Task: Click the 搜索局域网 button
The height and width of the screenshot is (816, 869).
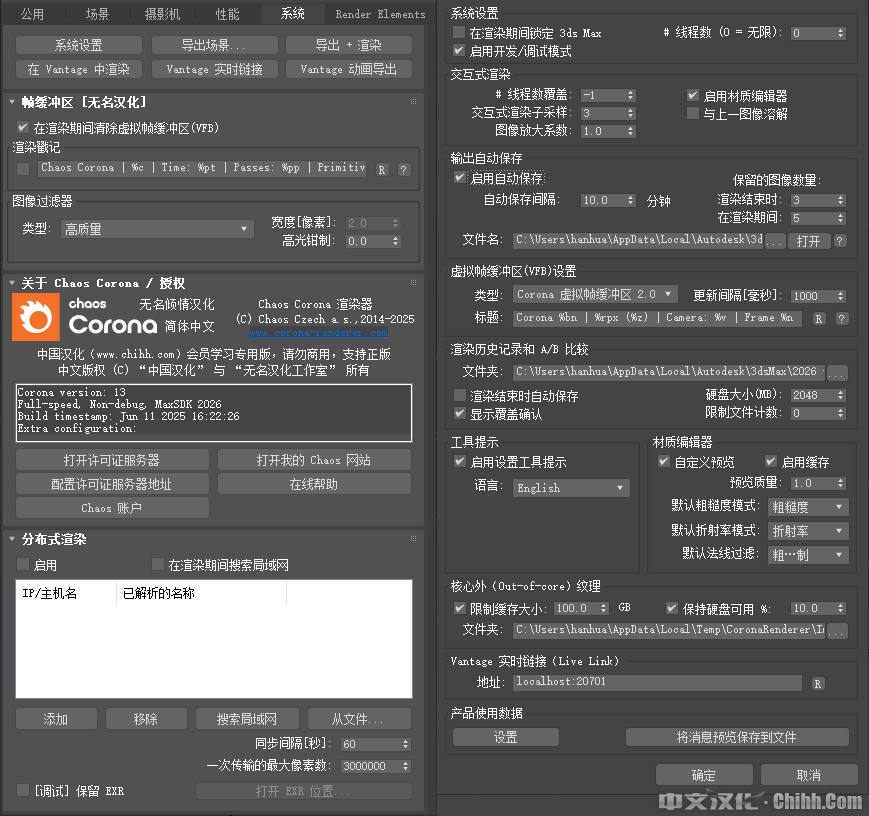Action: pos(246,718)
